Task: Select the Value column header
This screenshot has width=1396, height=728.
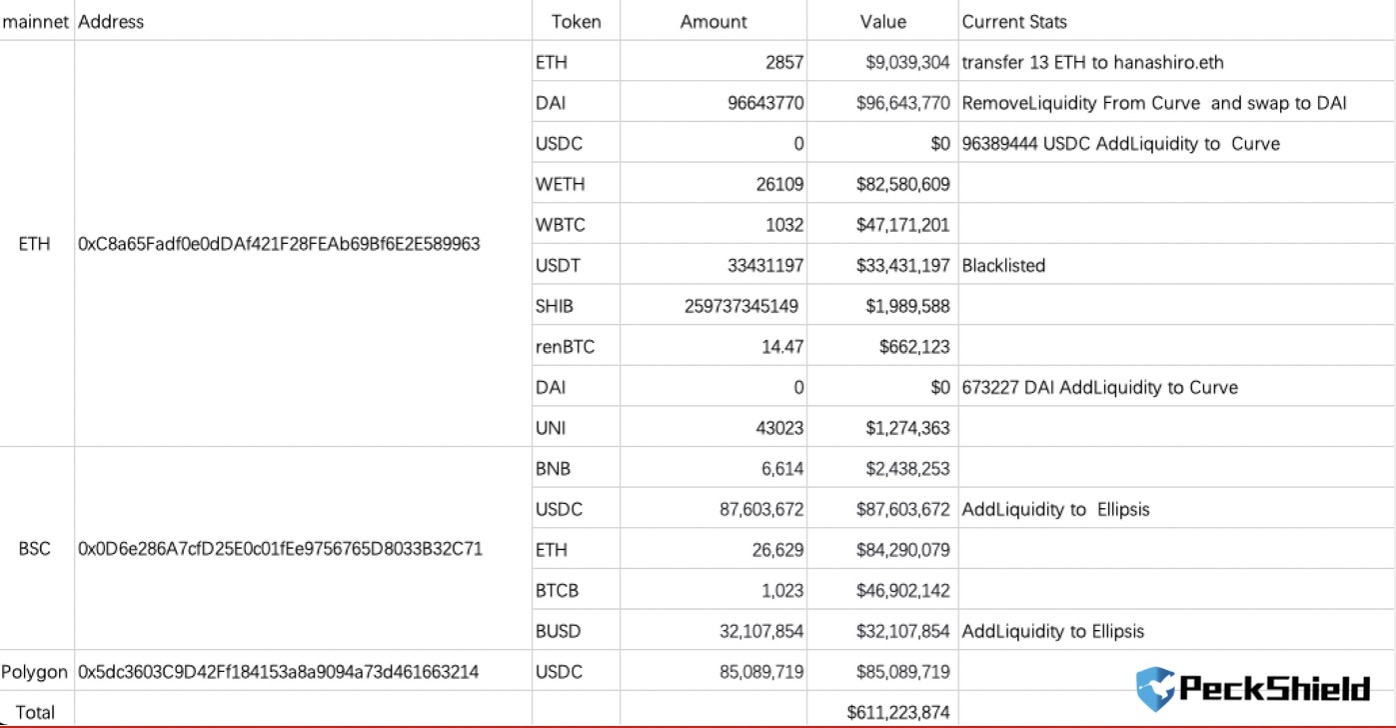Action: click(883, 21)
